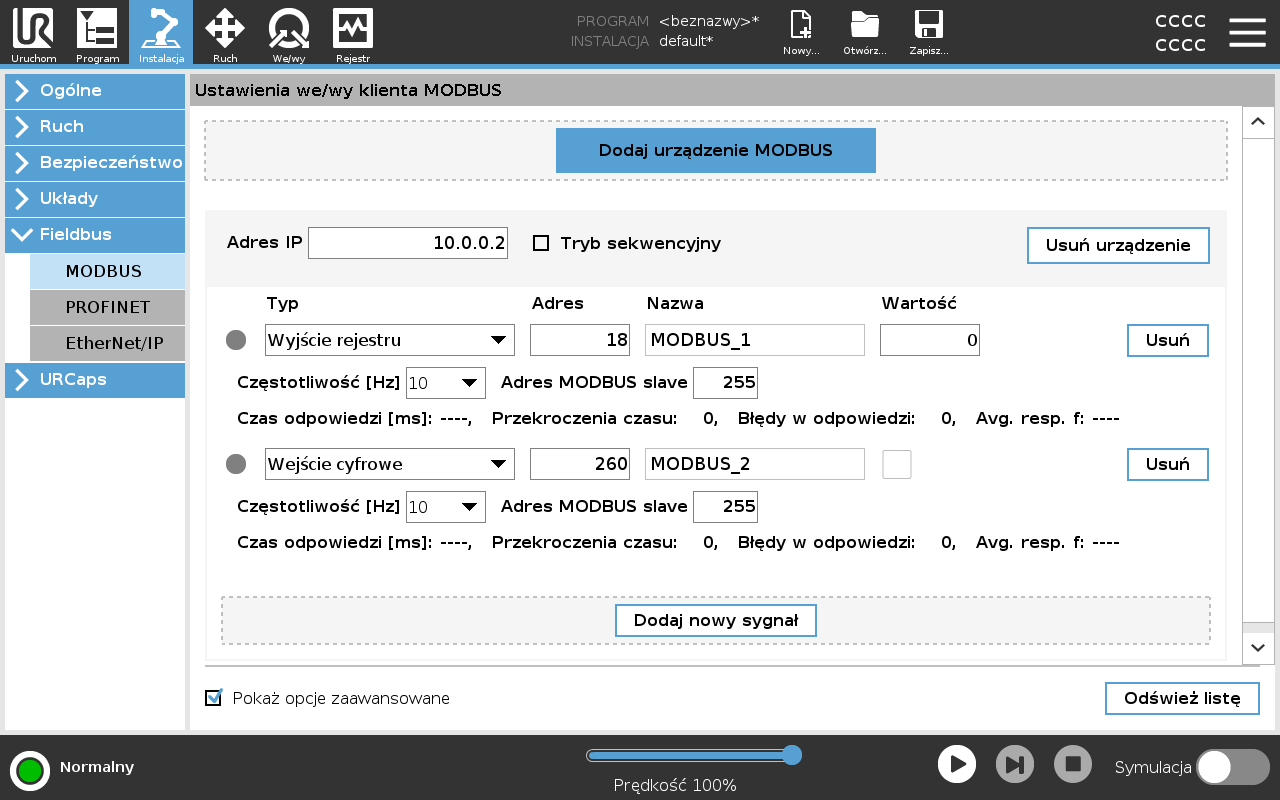Open the Rejestr (Log) tab icon
The height and width of the screenshot is (800, 1280).
353,33
